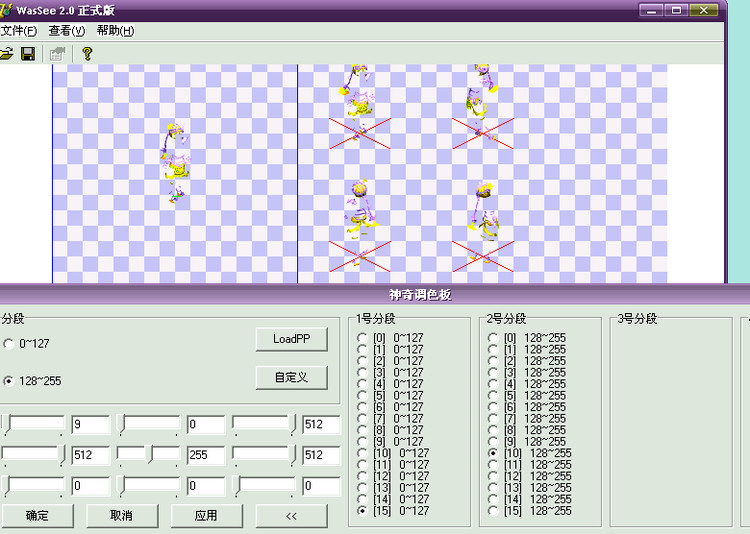Select [11] 128~255 in 2号分段
Viewport: 750px width, 534px height.
pyautogui.click(x=529, y=464)
